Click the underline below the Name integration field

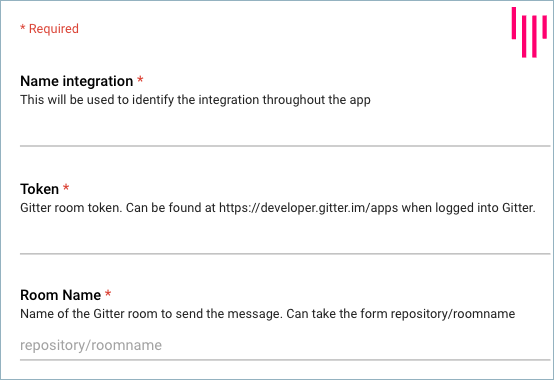coord(285,146)
